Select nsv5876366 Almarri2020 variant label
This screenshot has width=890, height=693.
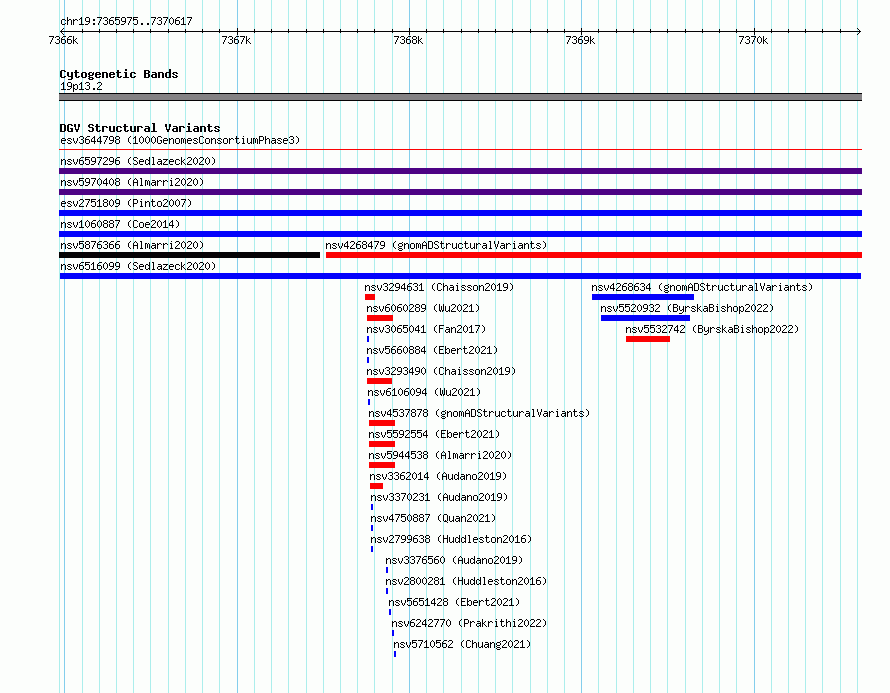(x=132, y=245)
